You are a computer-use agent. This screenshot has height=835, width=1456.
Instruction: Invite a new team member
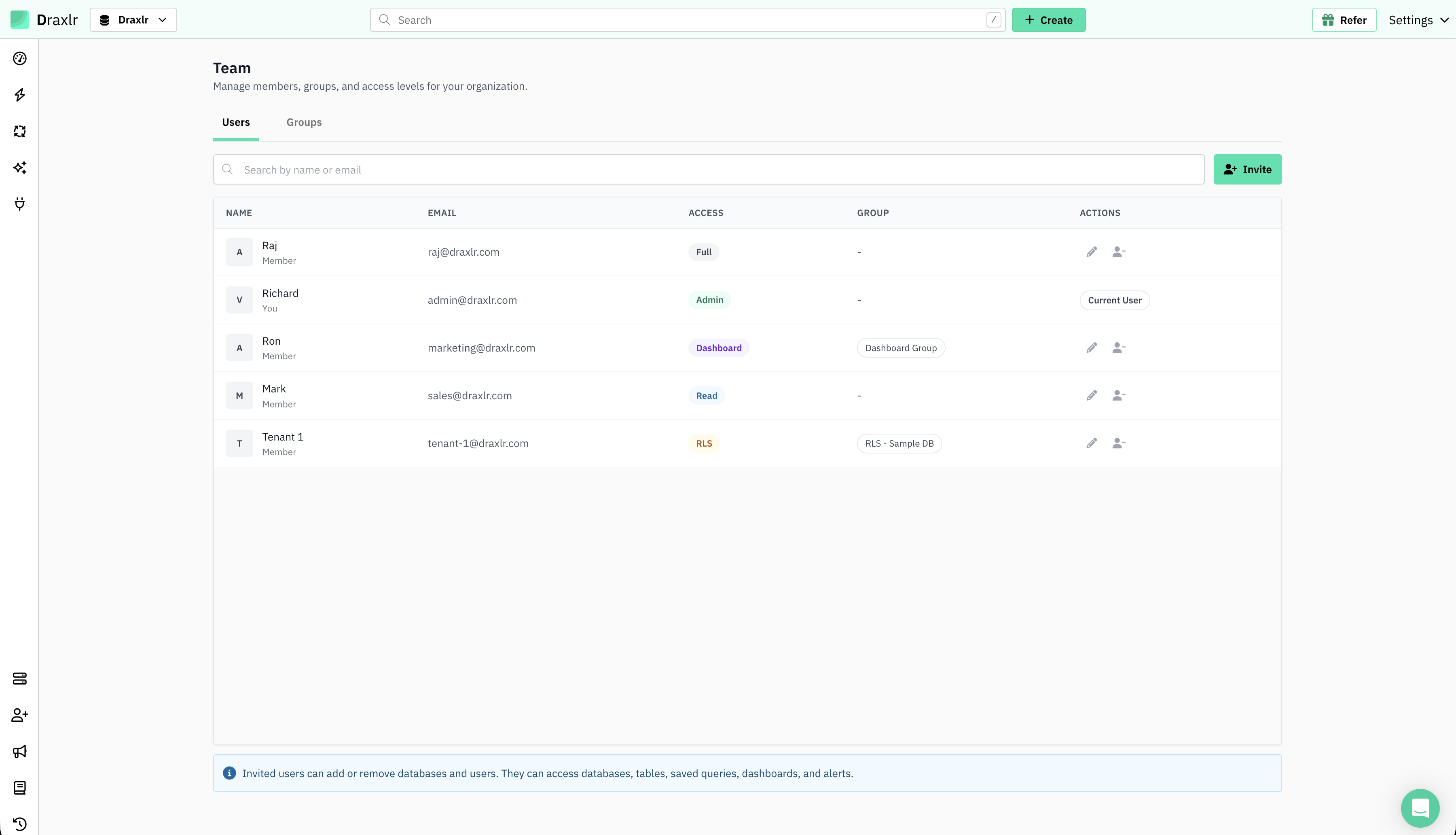click(1247, 169)
